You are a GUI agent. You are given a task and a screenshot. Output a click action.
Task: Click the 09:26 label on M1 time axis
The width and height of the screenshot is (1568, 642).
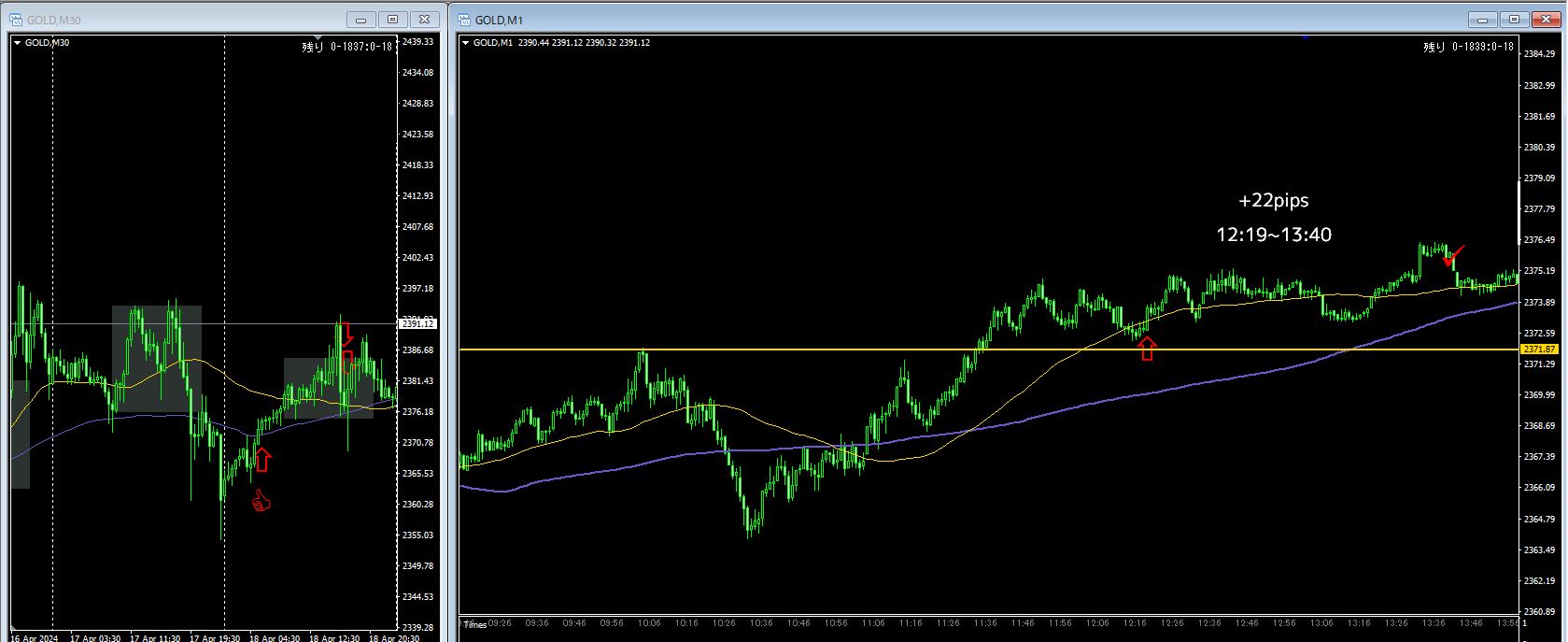tap(500, 623)
